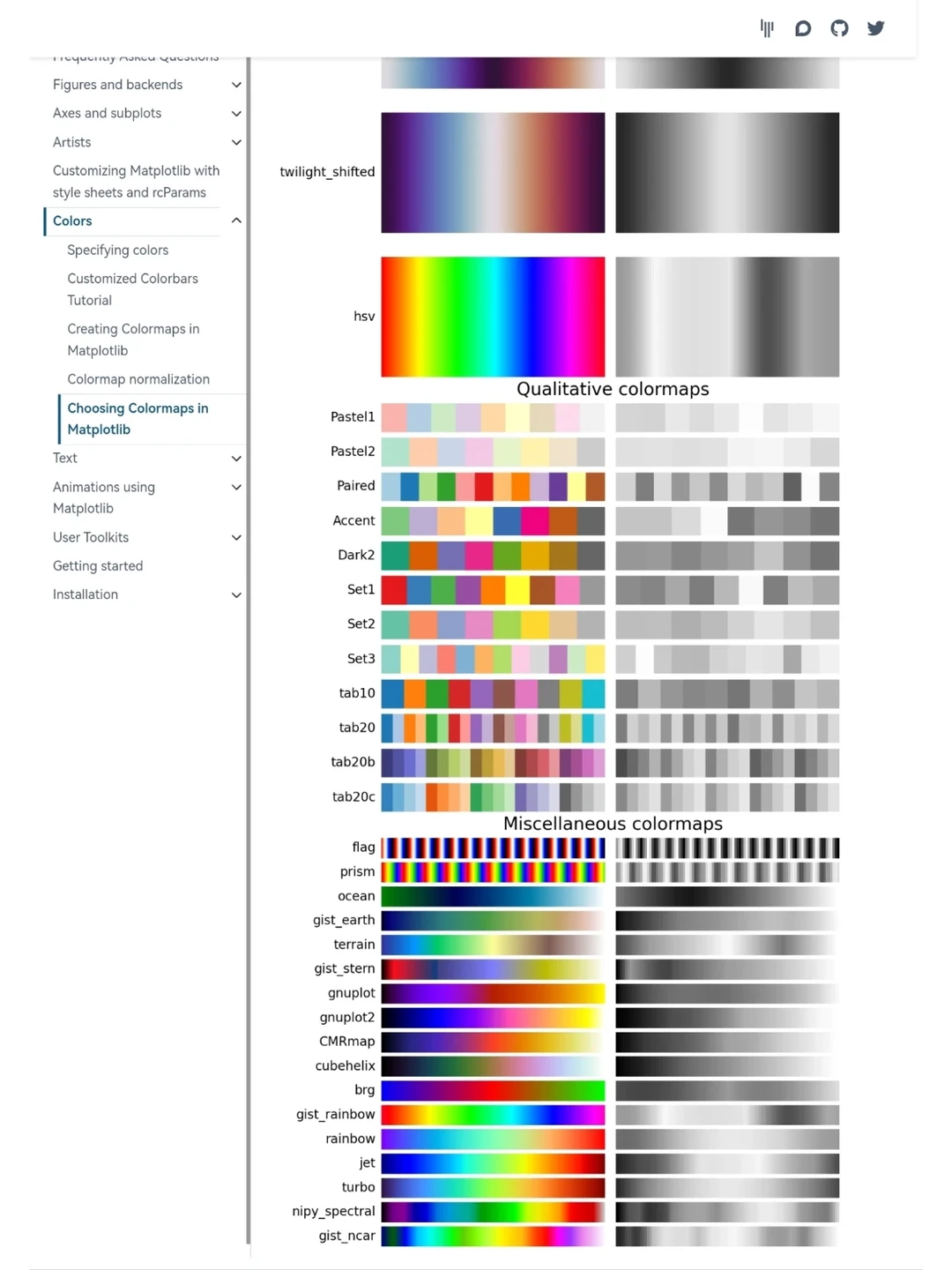Click the gist_stern colormap label
Viewport: 952px width, 1270px height.
tap(345, 969)
